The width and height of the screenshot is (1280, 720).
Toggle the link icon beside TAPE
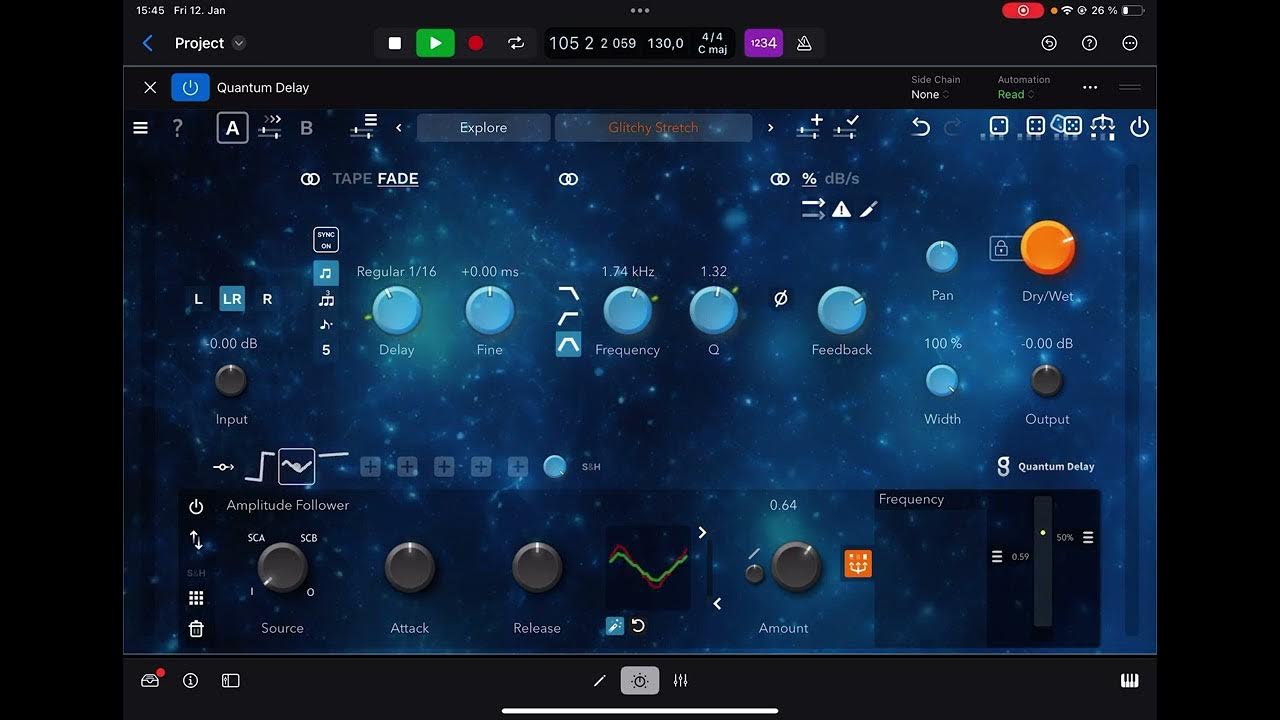[310, 179]
